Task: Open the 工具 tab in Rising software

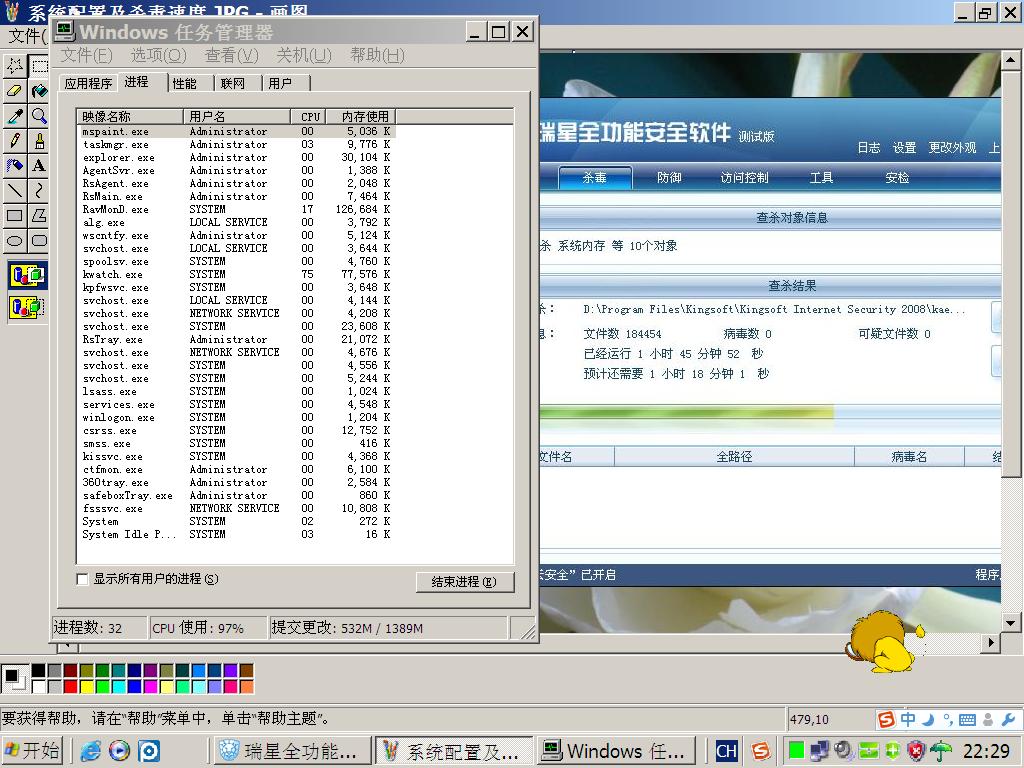Action: 821,178
